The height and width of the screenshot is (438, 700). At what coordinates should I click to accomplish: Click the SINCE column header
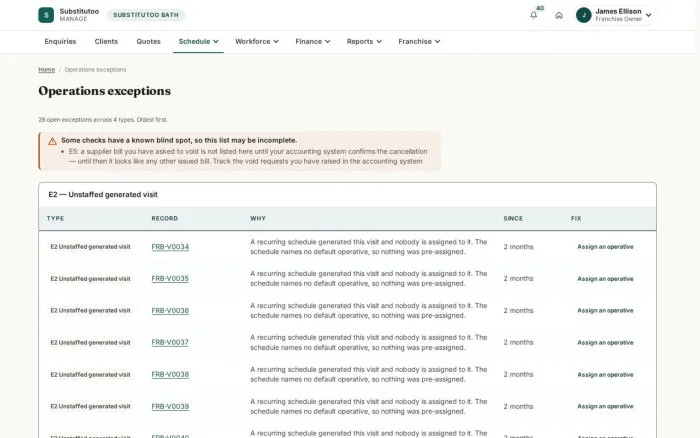(513, 218)
